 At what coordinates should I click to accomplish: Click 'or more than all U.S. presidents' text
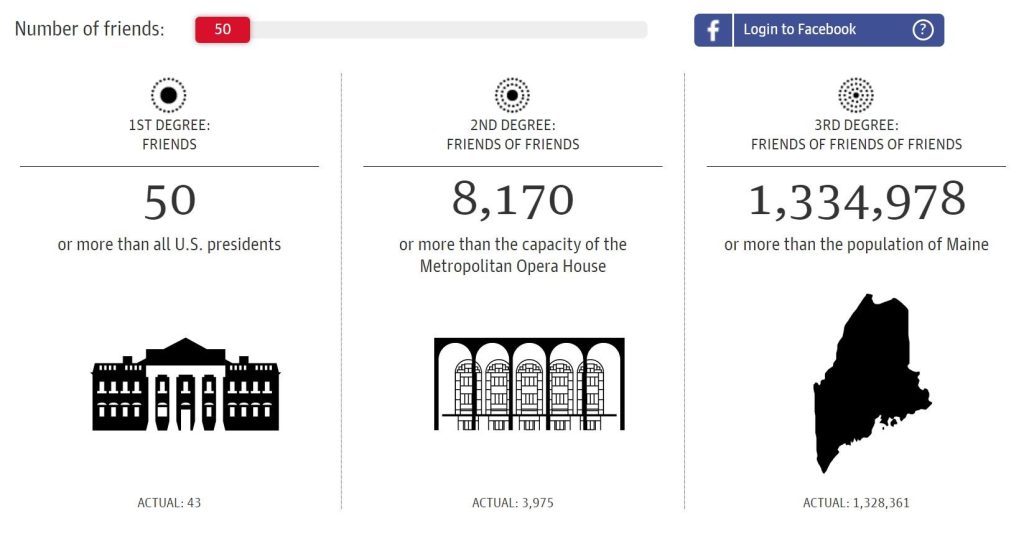pyautogui.click(x=169, y=245)
